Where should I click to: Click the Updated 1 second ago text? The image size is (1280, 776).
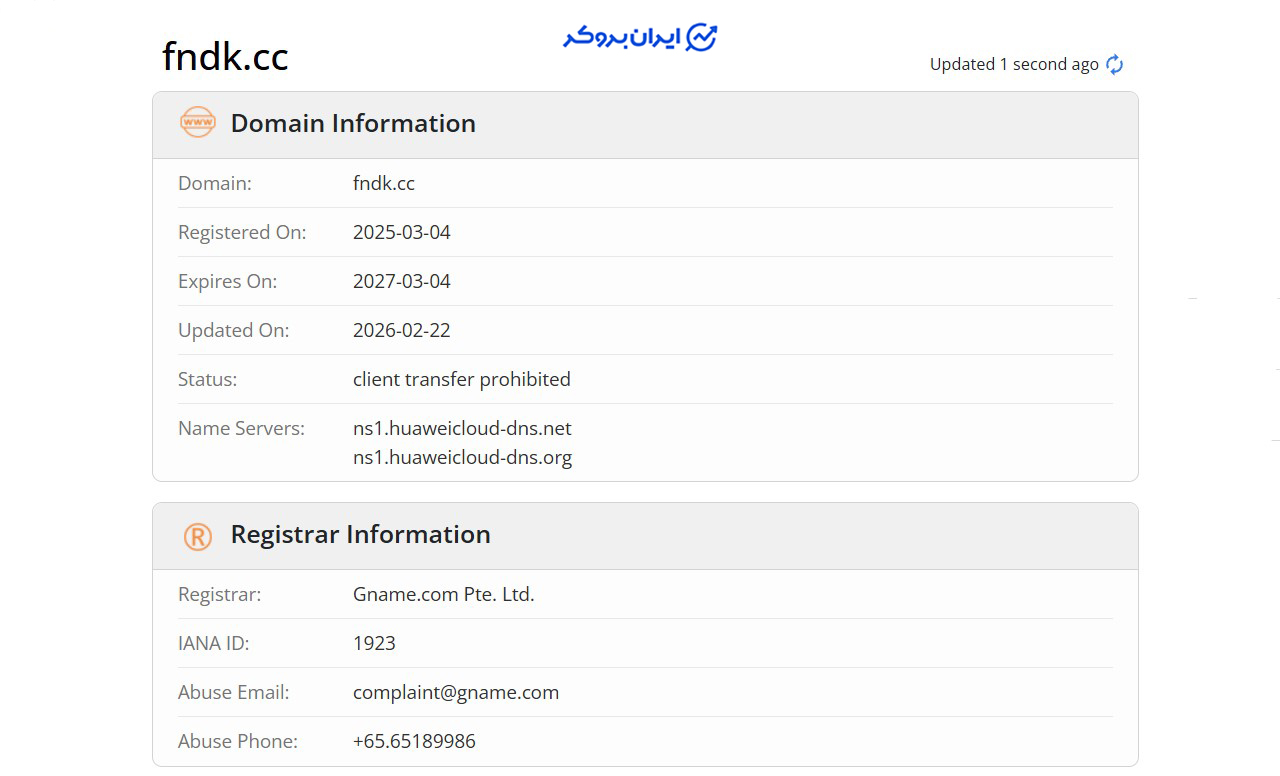point(1014,64)
